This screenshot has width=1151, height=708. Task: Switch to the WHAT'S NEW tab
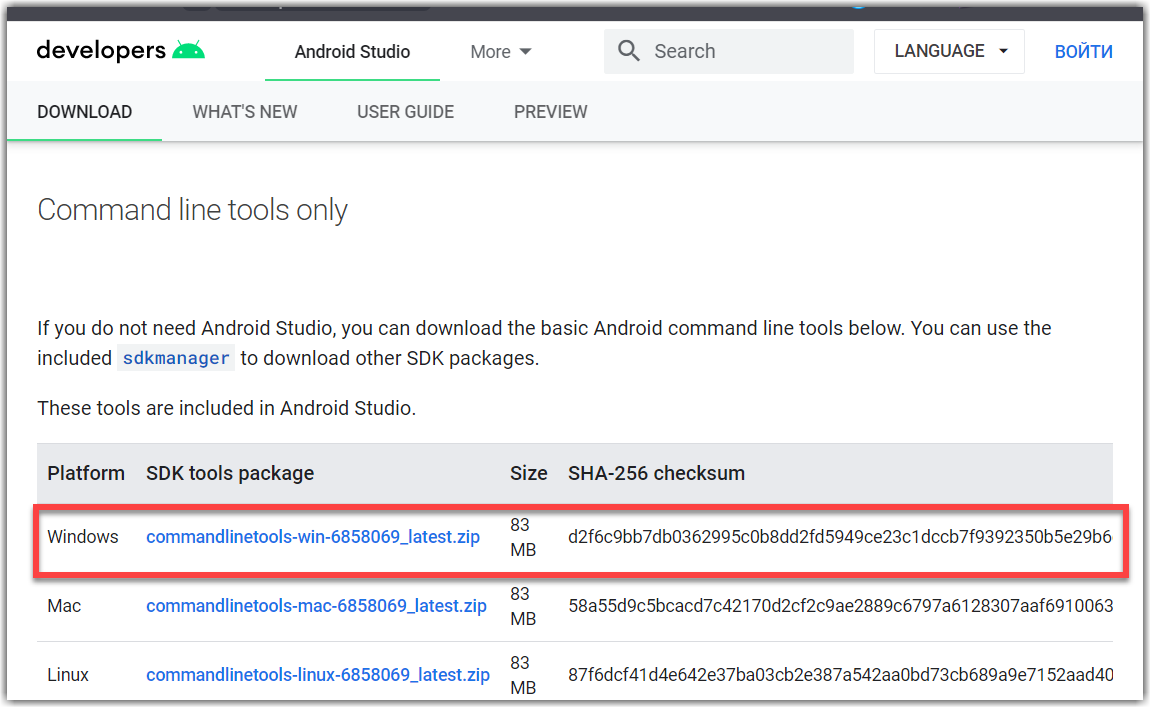click(244, 111)
